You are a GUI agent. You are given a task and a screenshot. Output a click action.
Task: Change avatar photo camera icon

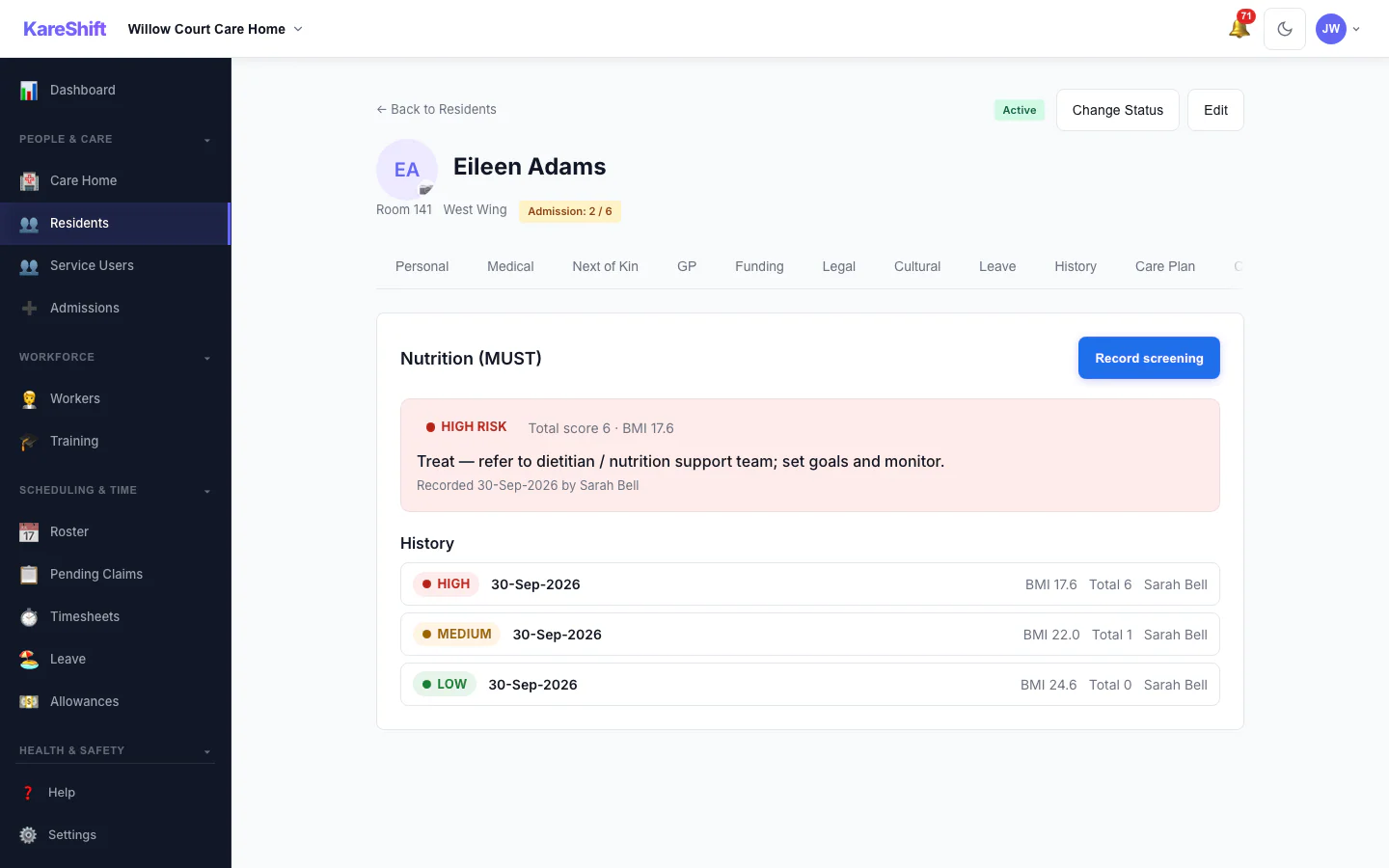425,190
